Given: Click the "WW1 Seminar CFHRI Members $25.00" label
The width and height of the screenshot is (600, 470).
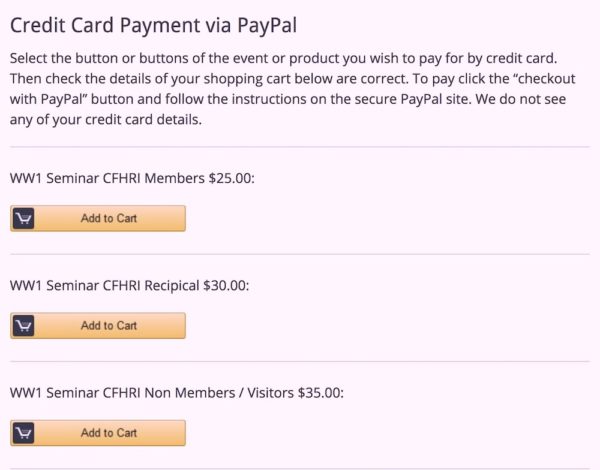Looking at the screenshot, I should [132, 178].
